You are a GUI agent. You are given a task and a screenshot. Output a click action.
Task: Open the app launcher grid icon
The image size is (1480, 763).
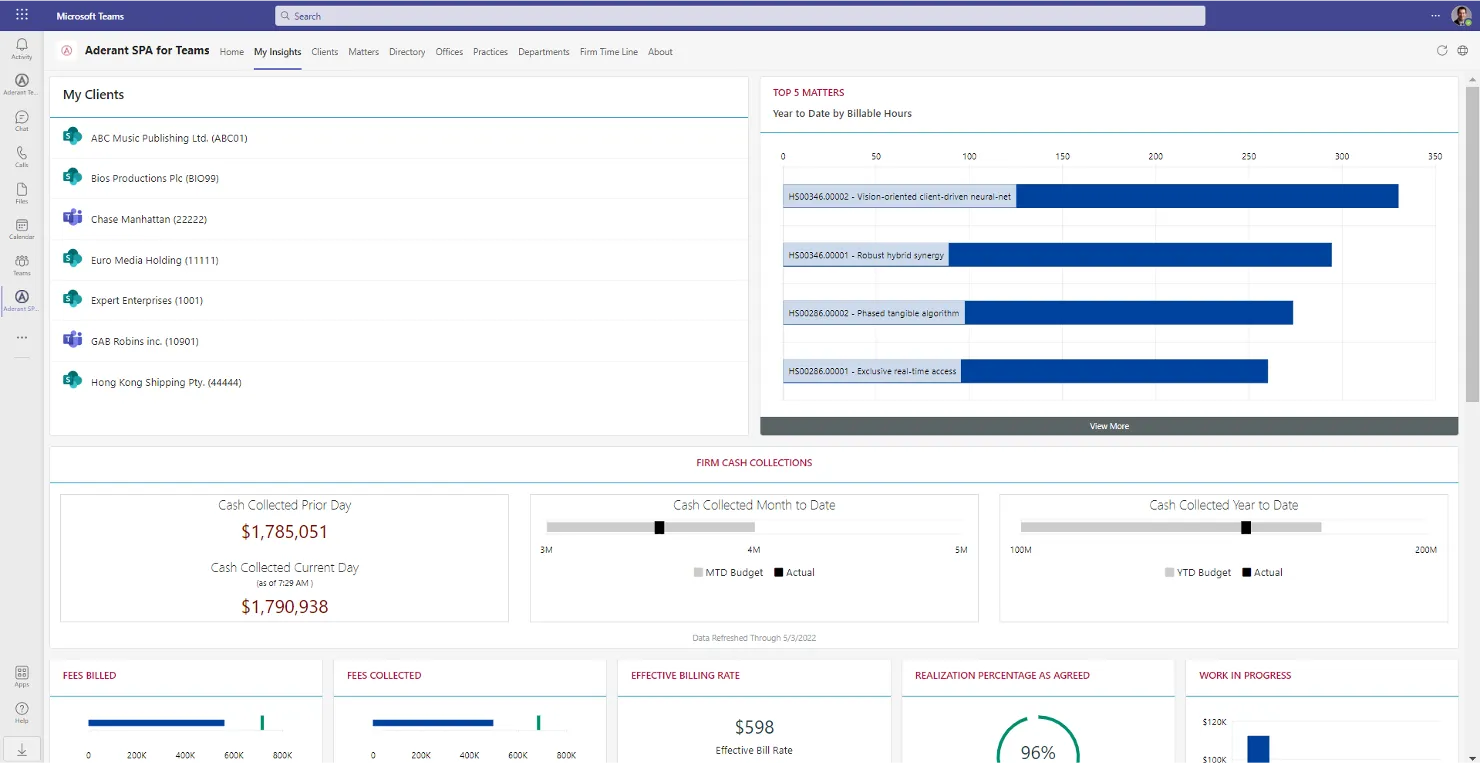pyautogui.click(x=22, y=15)
